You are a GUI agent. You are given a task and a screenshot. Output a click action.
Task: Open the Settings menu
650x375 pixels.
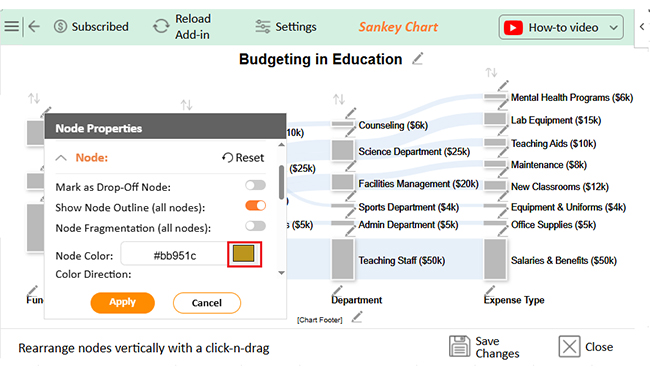tap(286, 27)
